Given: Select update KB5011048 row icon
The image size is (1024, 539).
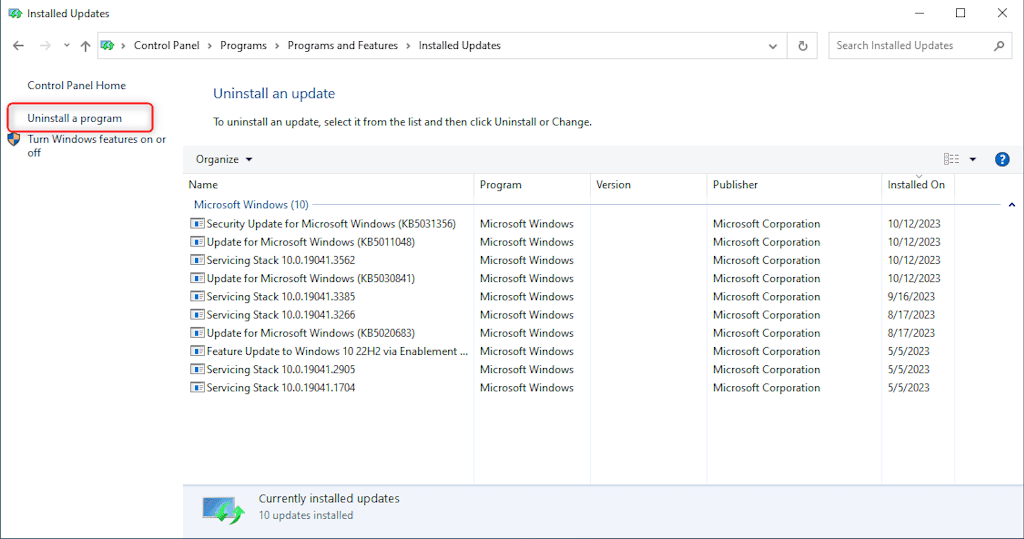Looking at the screenshot, I should click(x=197, y=242).
